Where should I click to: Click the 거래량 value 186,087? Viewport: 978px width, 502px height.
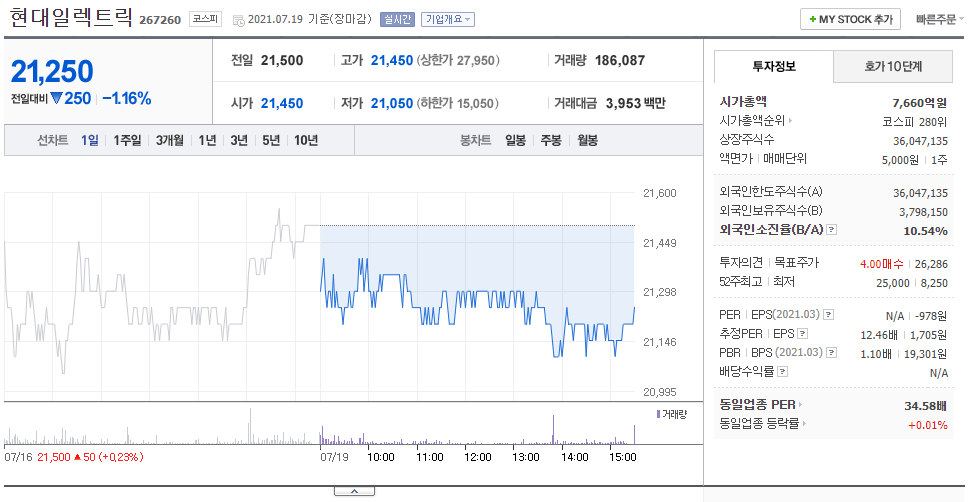(620, 60)
